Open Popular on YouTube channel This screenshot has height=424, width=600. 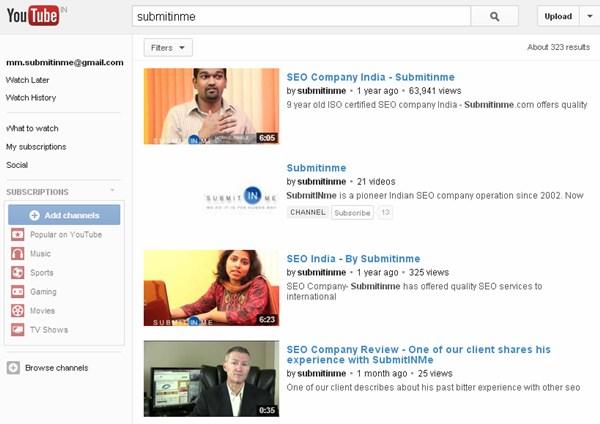[66, 235]
